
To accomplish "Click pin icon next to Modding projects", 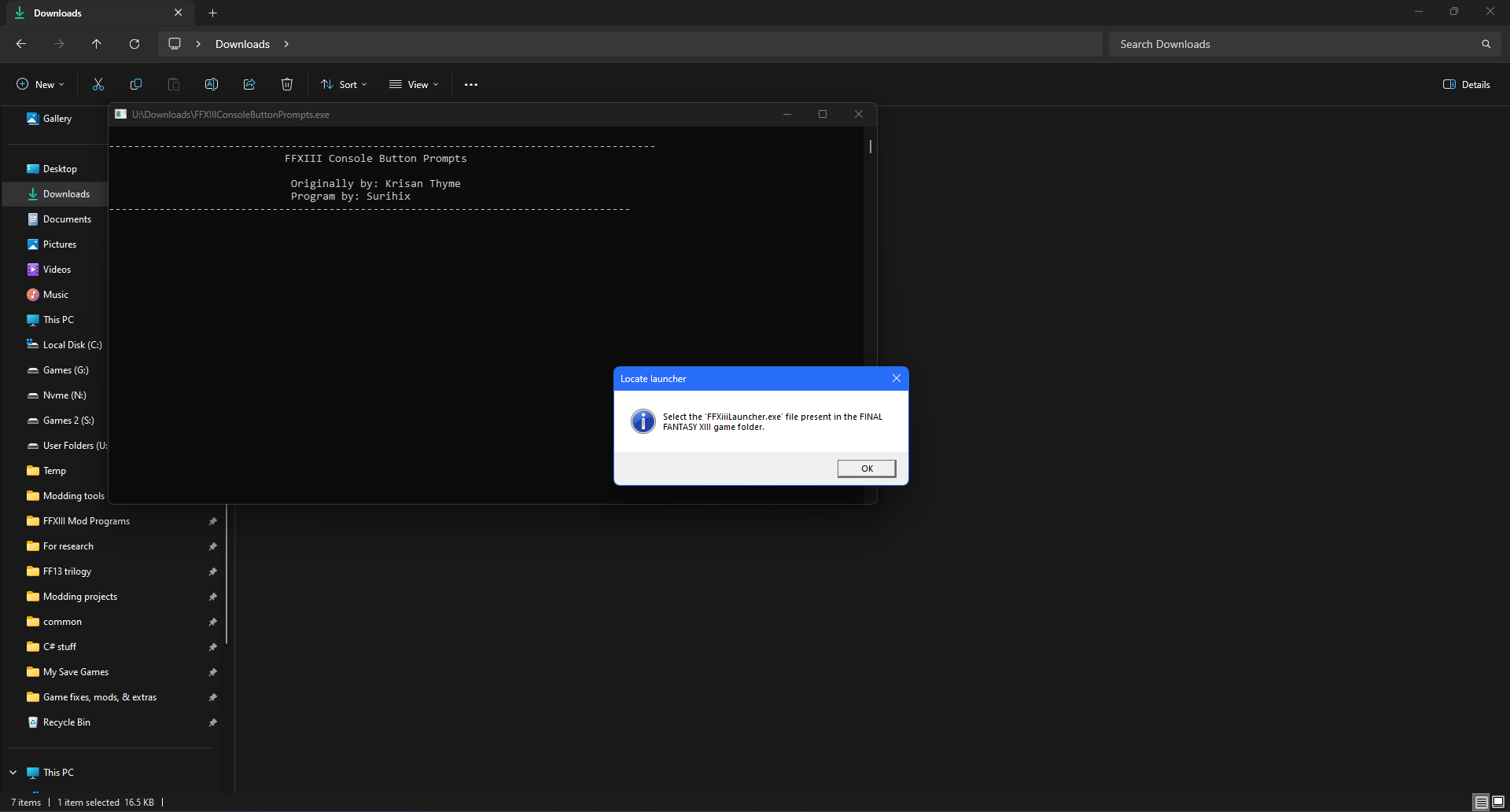I will [x=212, y=597].
